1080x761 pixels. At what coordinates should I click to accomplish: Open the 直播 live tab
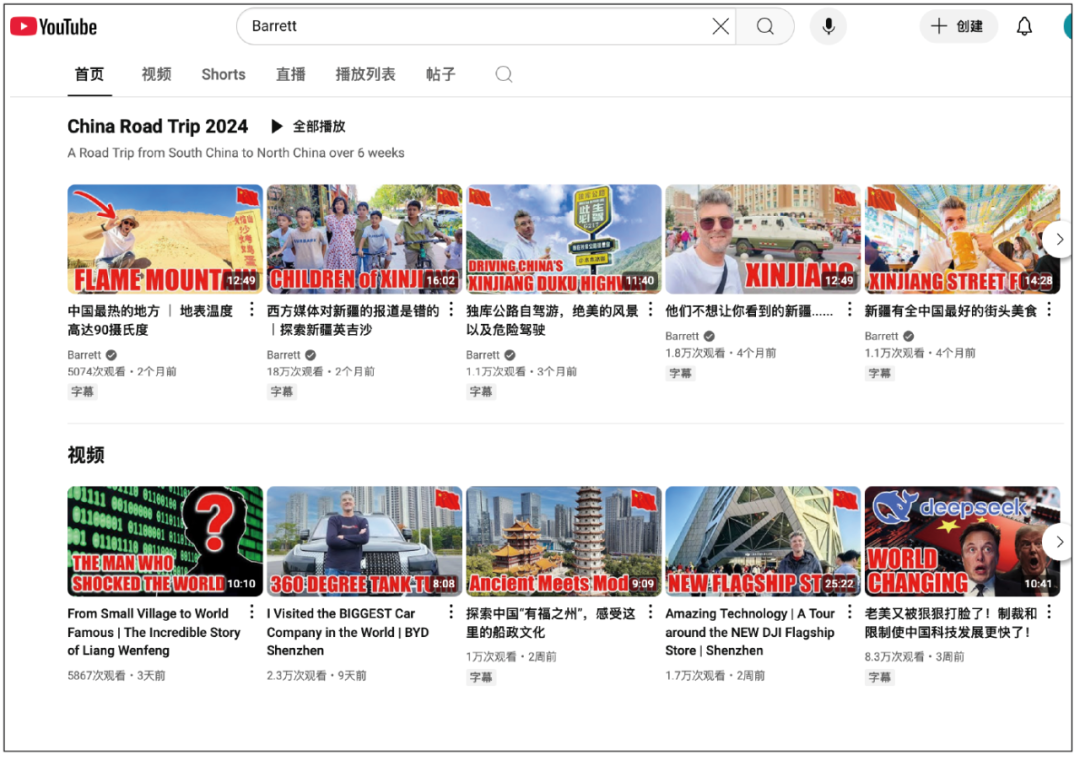point(291,74)
